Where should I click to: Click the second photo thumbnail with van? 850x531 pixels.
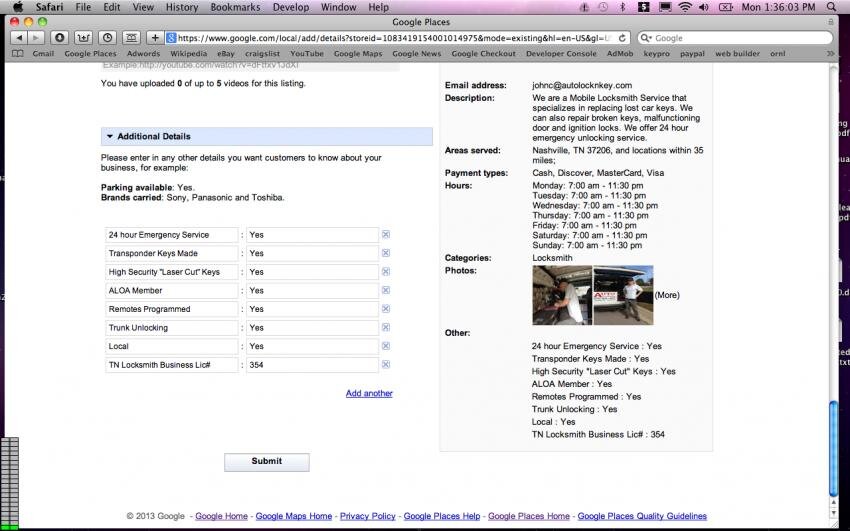point(623,295)
